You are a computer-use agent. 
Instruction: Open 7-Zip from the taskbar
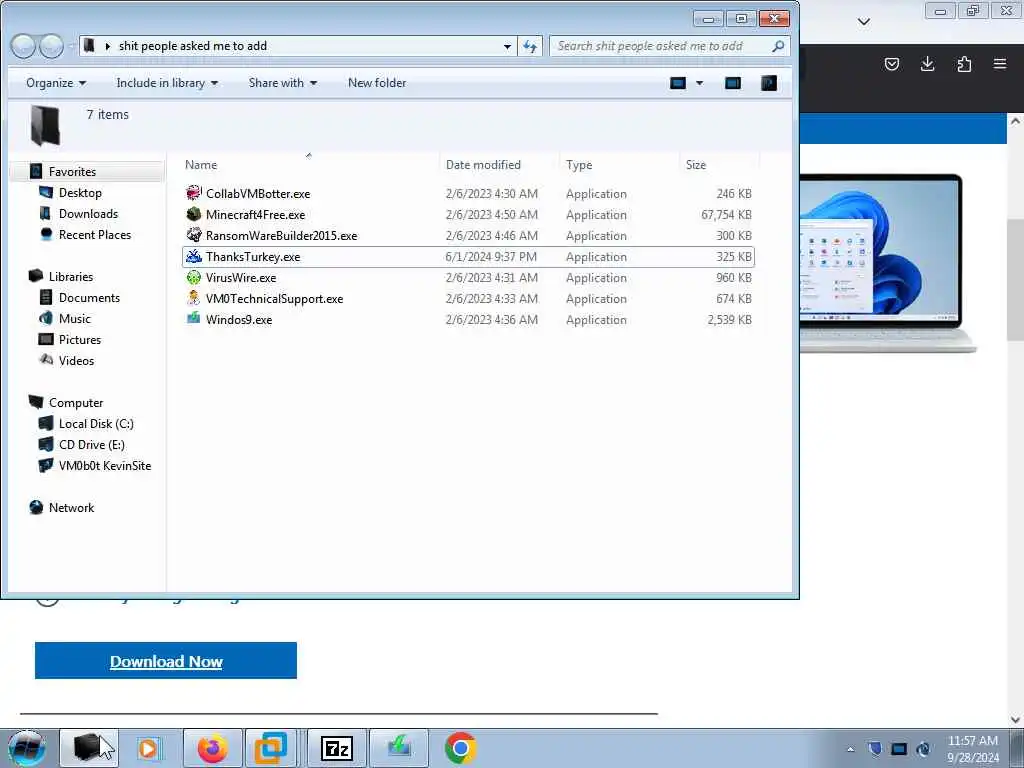pos(337,748)
